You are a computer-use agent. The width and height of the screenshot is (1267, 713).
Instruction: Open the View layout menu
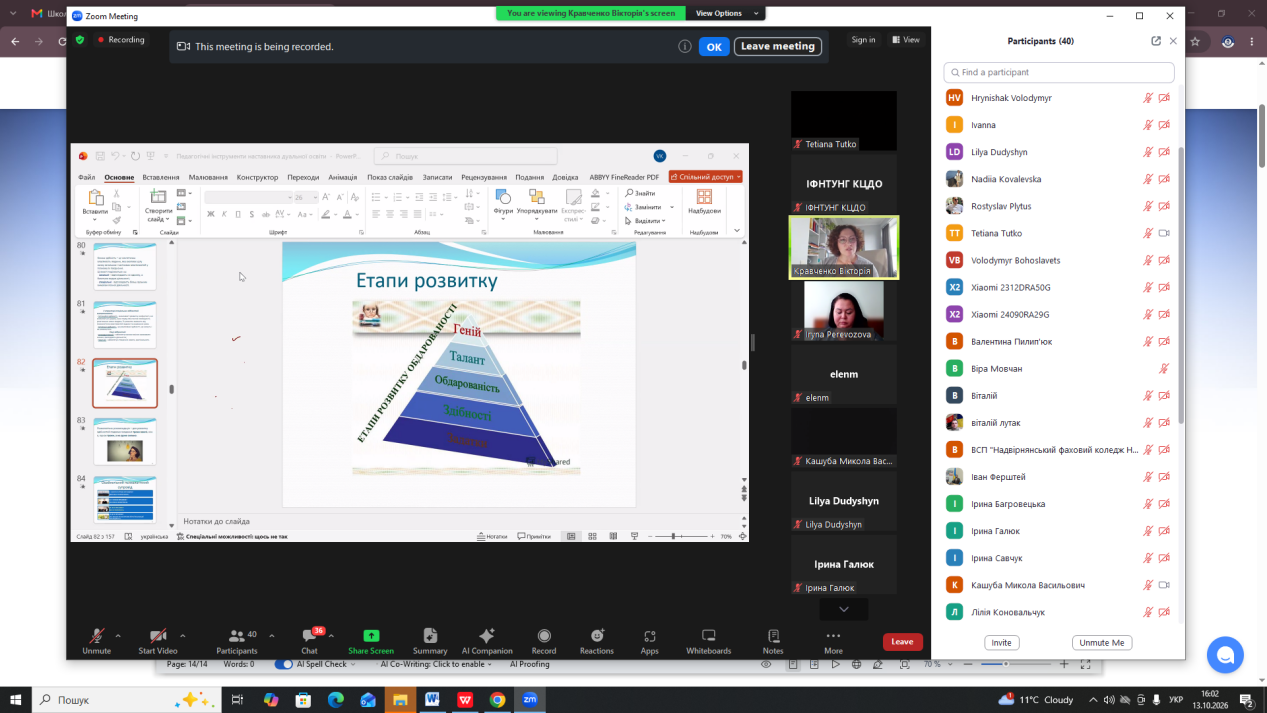click(x=905, y=40)
